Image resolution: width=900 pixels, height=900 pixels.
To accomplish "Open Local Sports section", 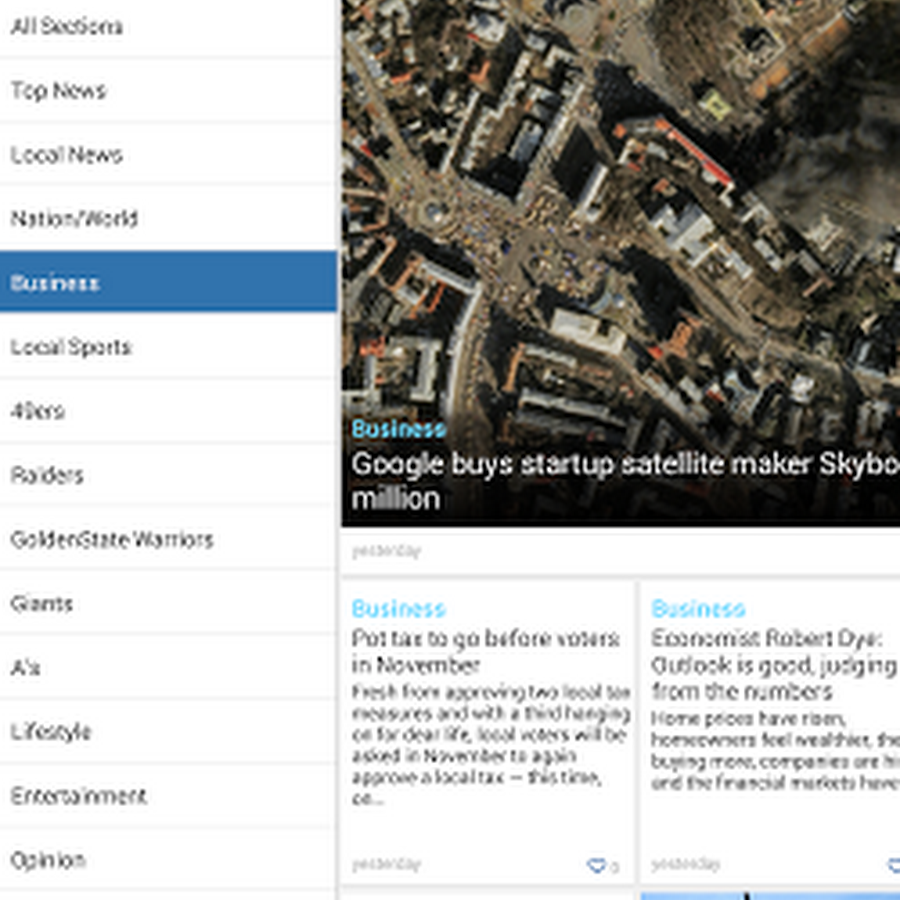I will coord(168,347).
